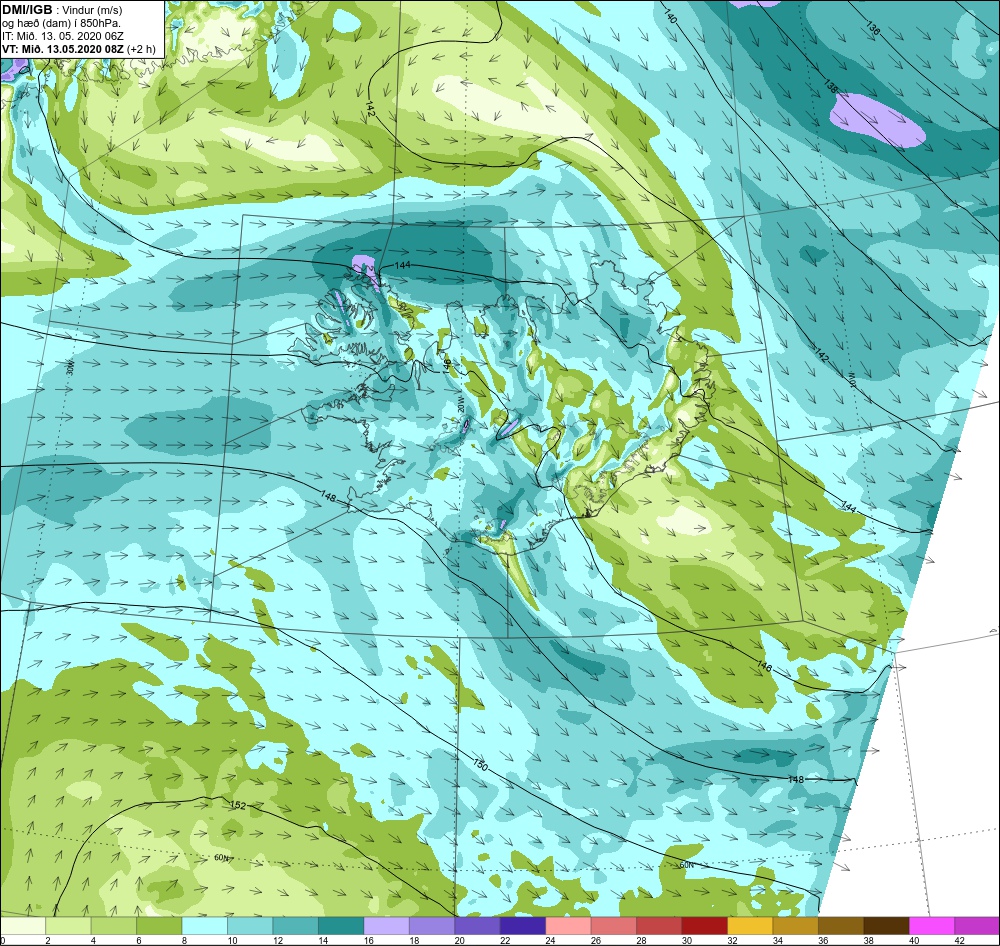Click the 2–4 m/s light green legend swatch
1000x946 pixels.
[68, 926]
